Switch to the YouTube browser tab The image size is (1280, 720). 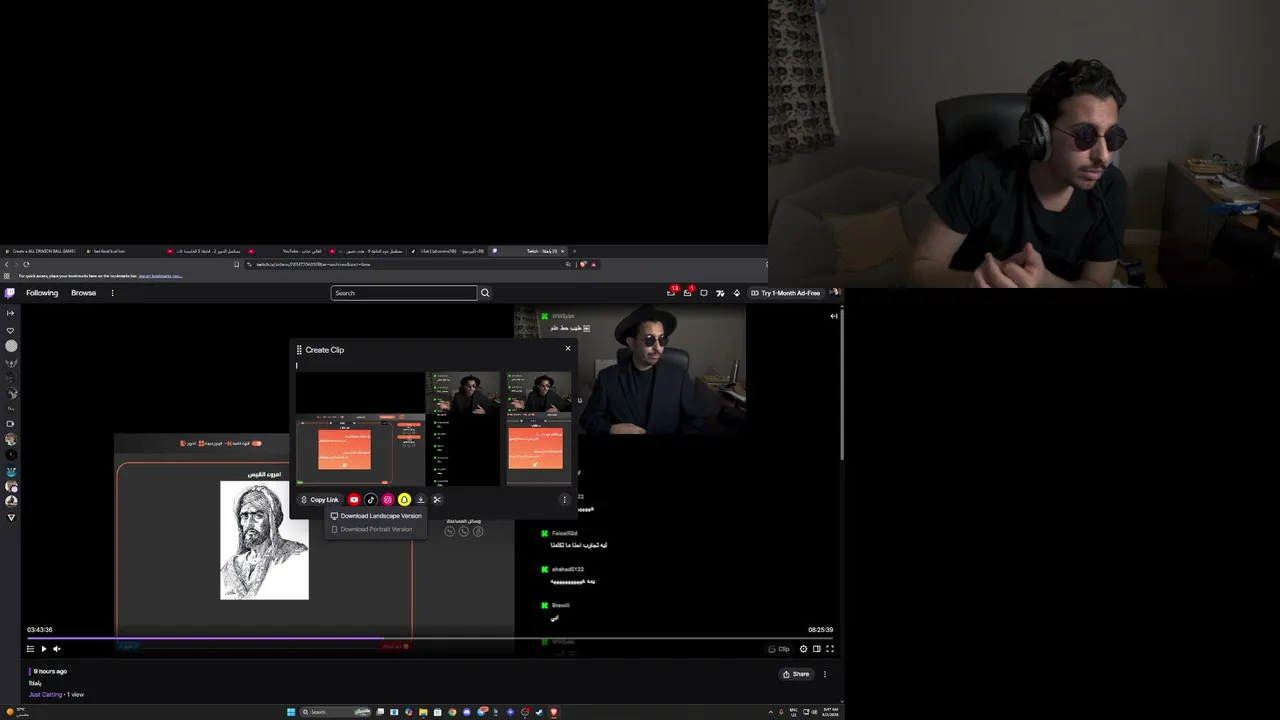click(290, 251)
